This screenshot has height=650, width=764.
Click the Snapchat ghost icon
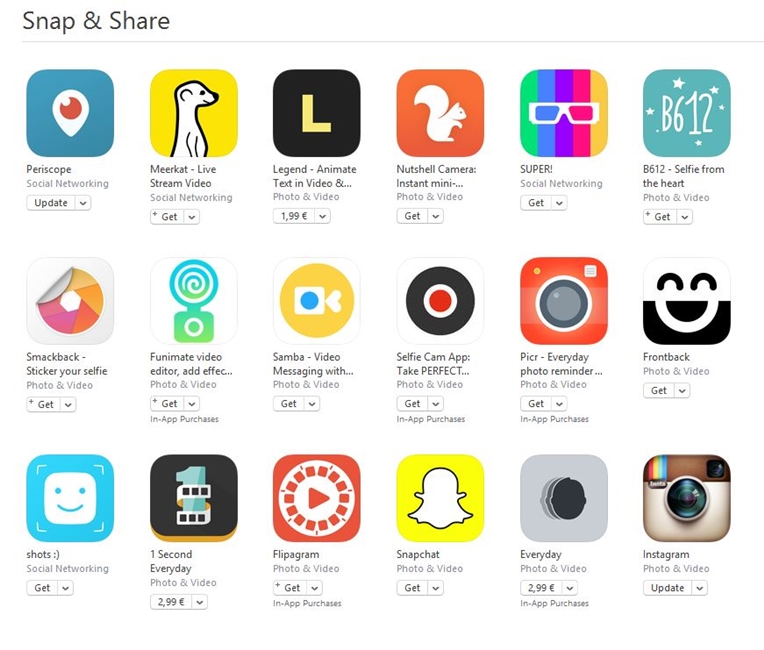[440, 498]
